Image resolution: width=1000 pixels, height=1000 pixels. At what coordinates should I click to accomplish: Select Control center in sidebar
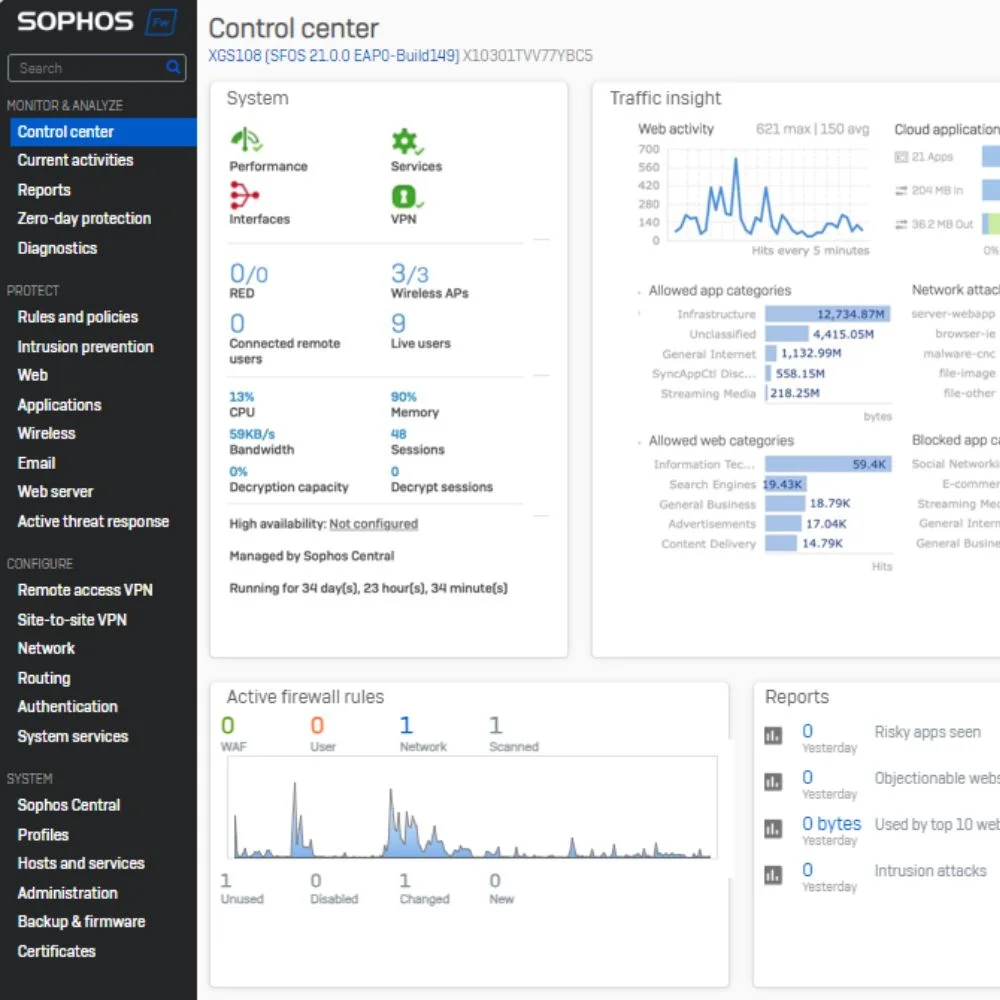click(x=103, y=132)
